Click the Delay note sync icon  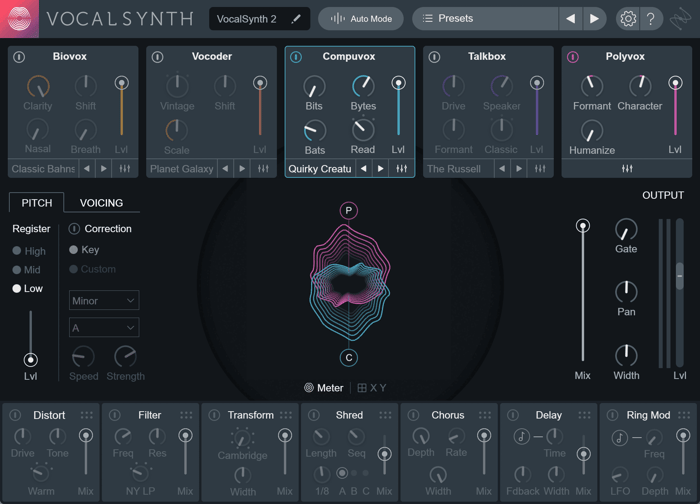click(521, 436)
